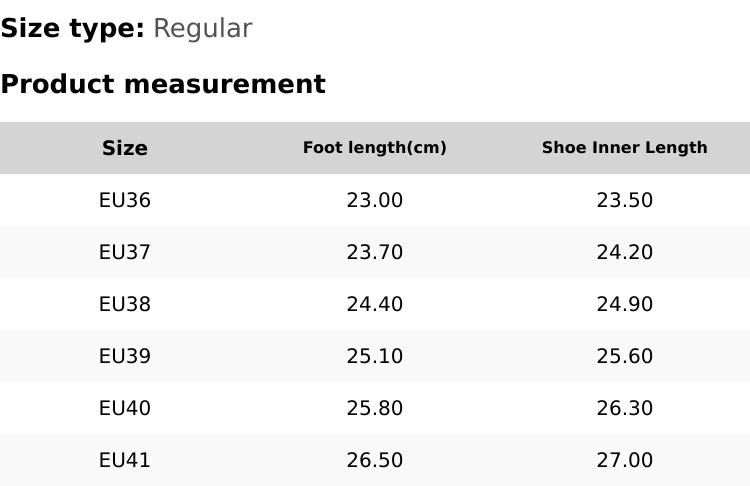Click the Foot length(cm) column header
This screenshot has width=750, height=486.
point(375,148)
